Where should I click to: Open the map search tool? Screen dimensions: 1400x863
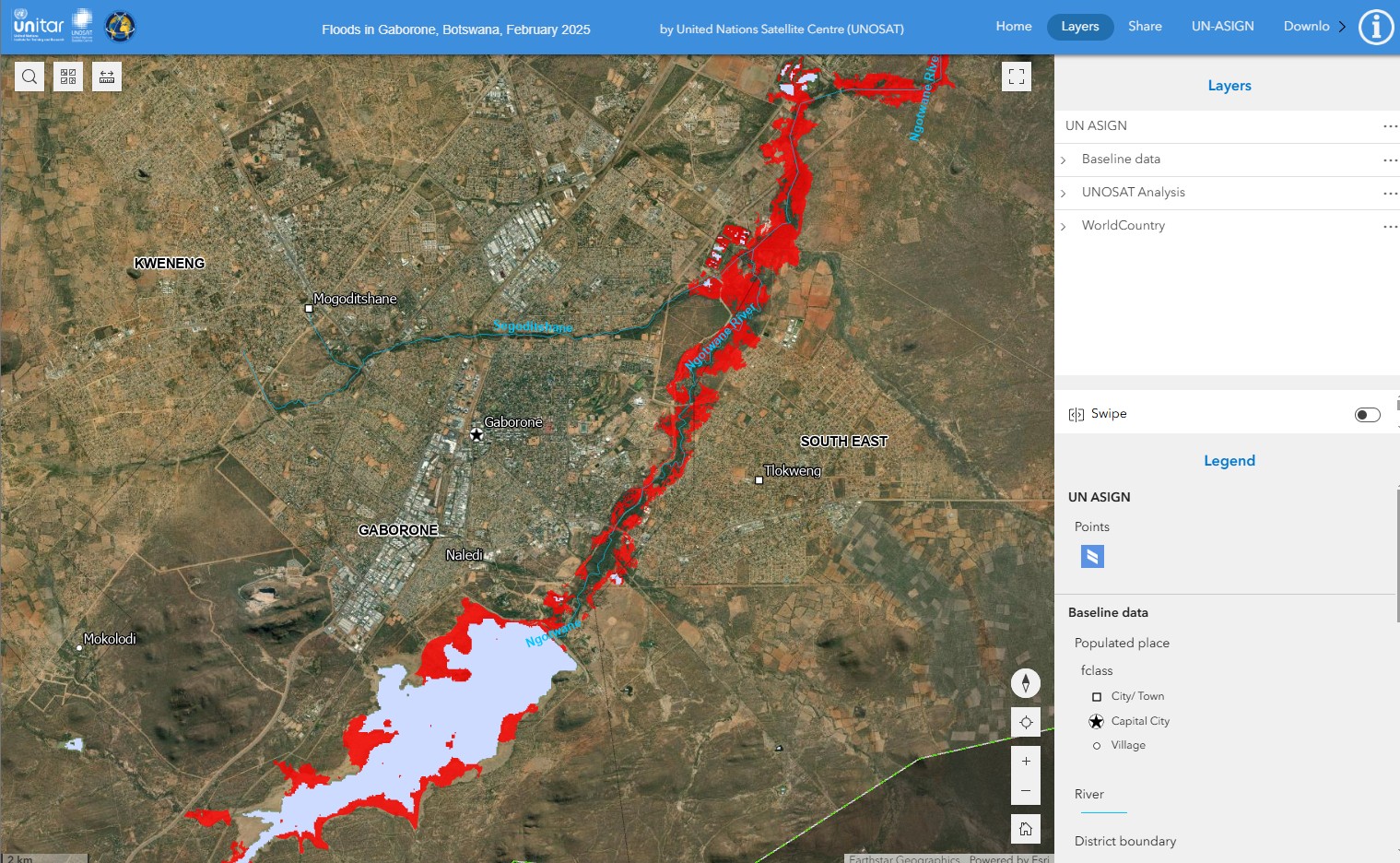tap(29, 77)
